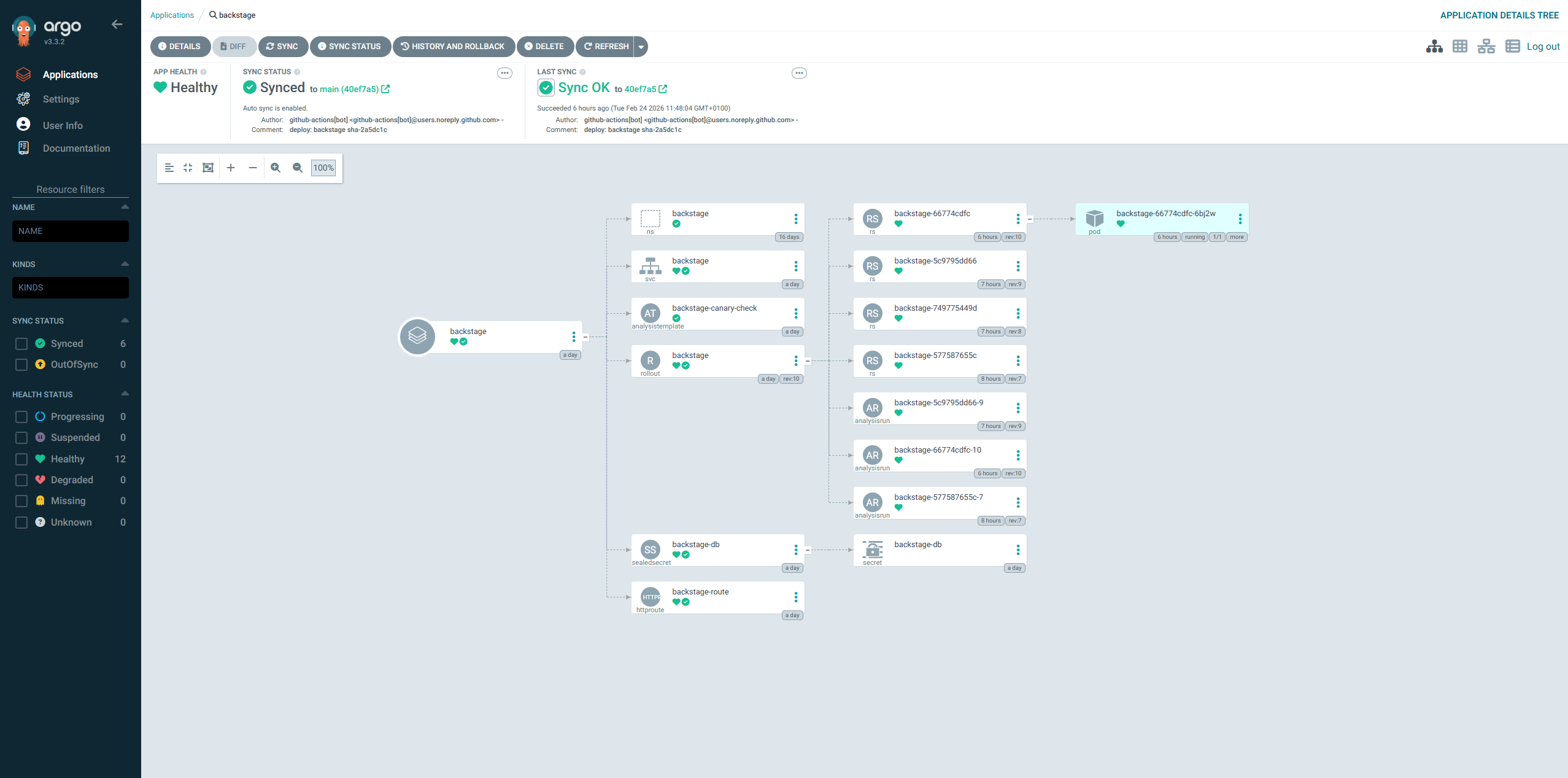Click the SYNC button
This screenshot has height=778, width=1568.
283,46
